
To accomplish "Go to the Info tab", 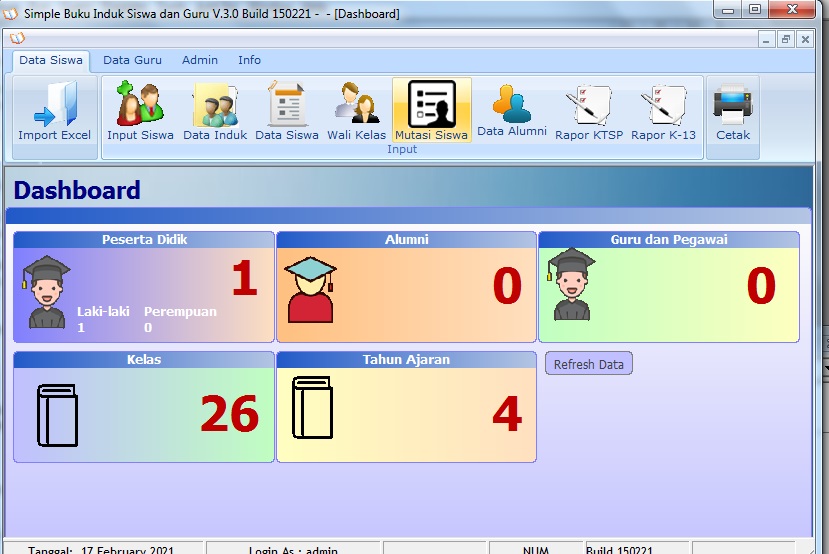I will tap(249, 60).
